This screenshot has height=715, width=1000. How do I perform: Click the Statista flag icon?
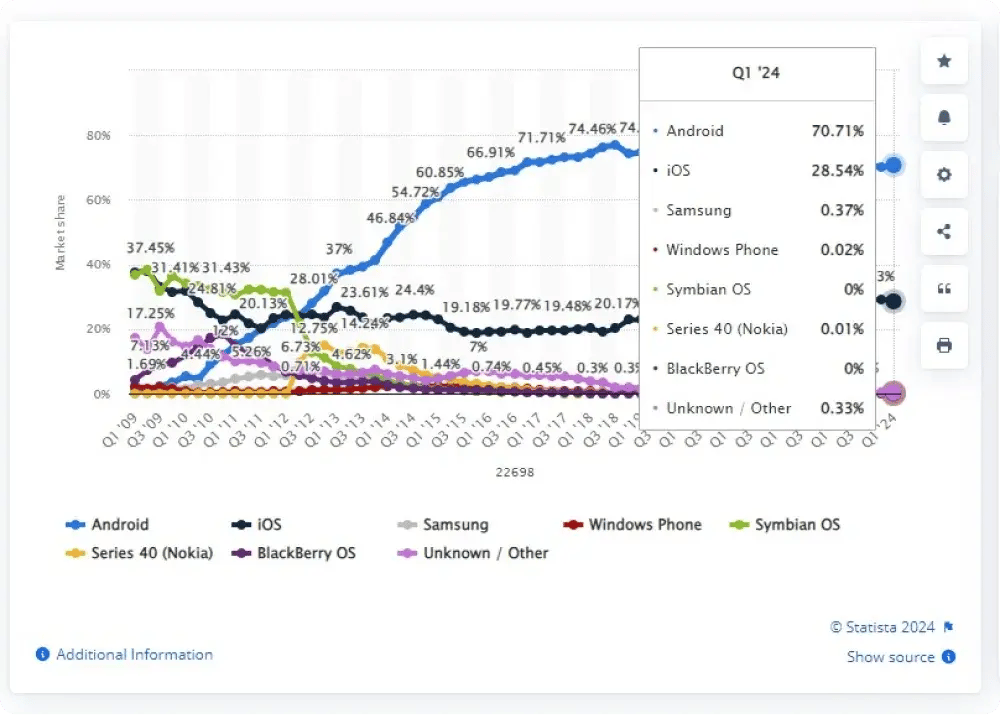click(948, 627)
